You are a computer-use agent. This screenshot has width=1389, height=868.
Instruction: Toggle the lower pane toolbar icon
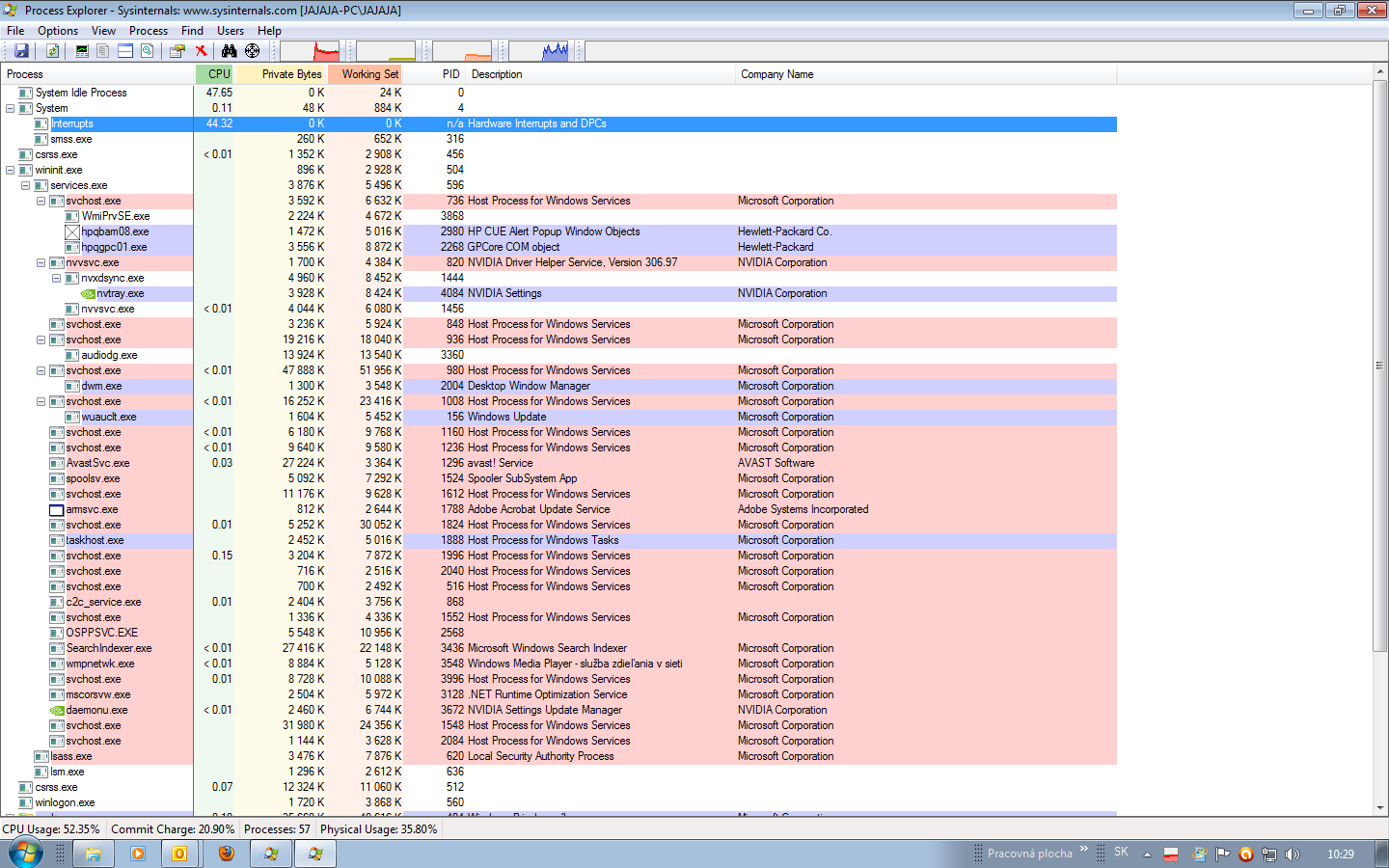[125, 51]
